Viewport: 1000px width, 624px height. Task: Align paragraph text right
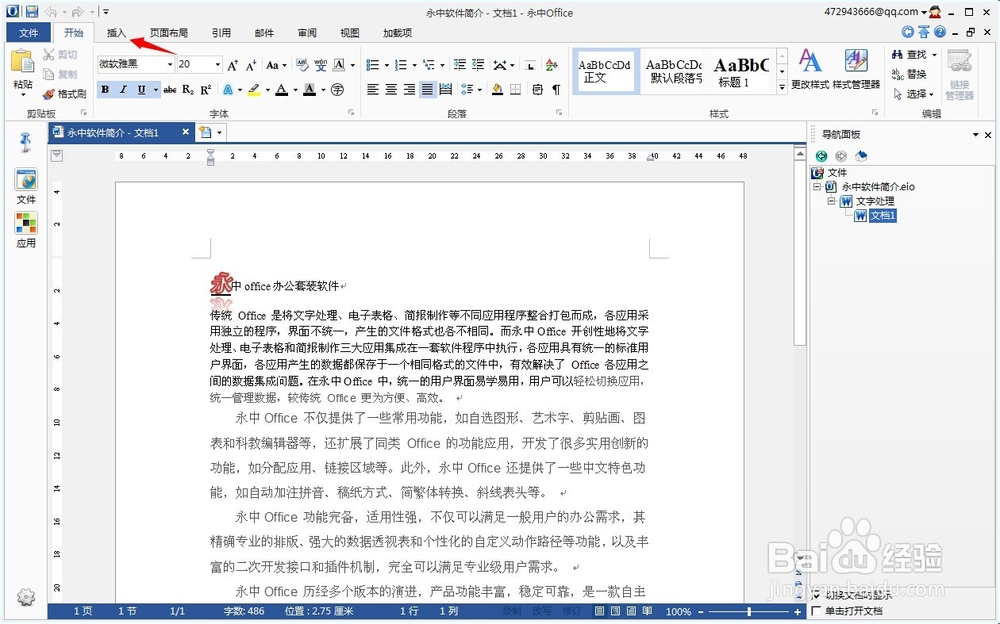(409, 89)
